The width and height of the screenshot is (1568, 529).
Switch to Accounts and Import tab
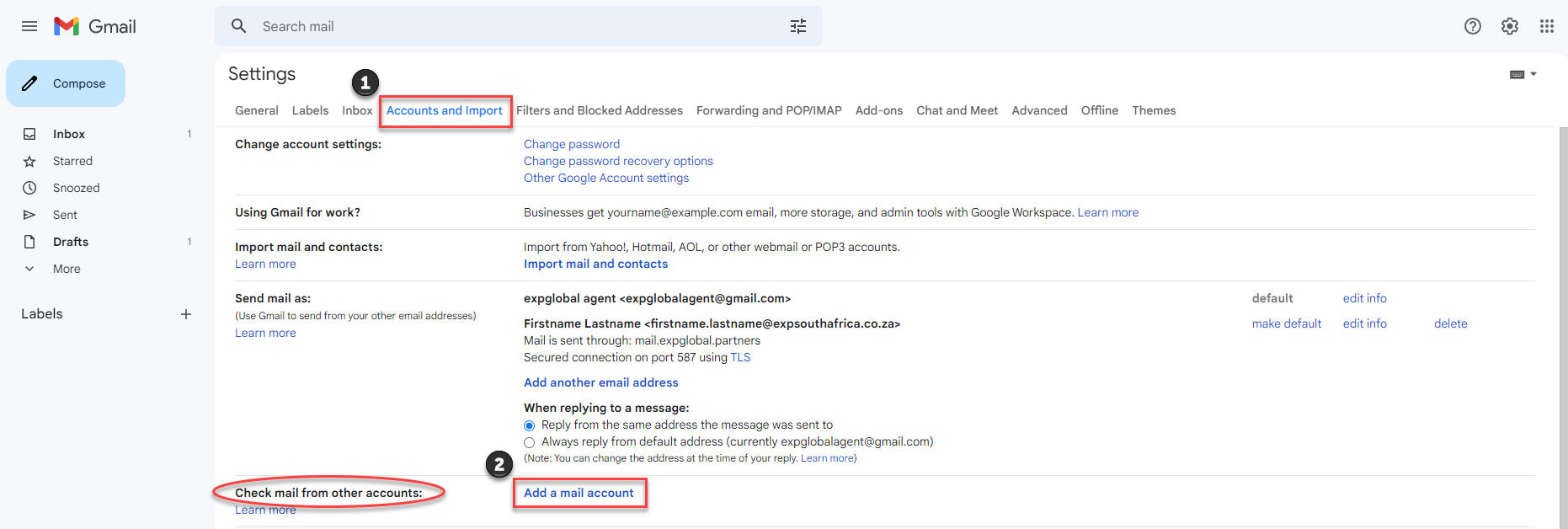coord(444,110)
